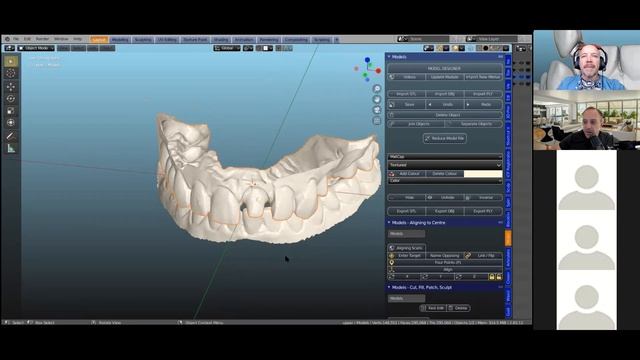Switch perspective/orthographic grid icon in viewport

[x=377, y=121]
